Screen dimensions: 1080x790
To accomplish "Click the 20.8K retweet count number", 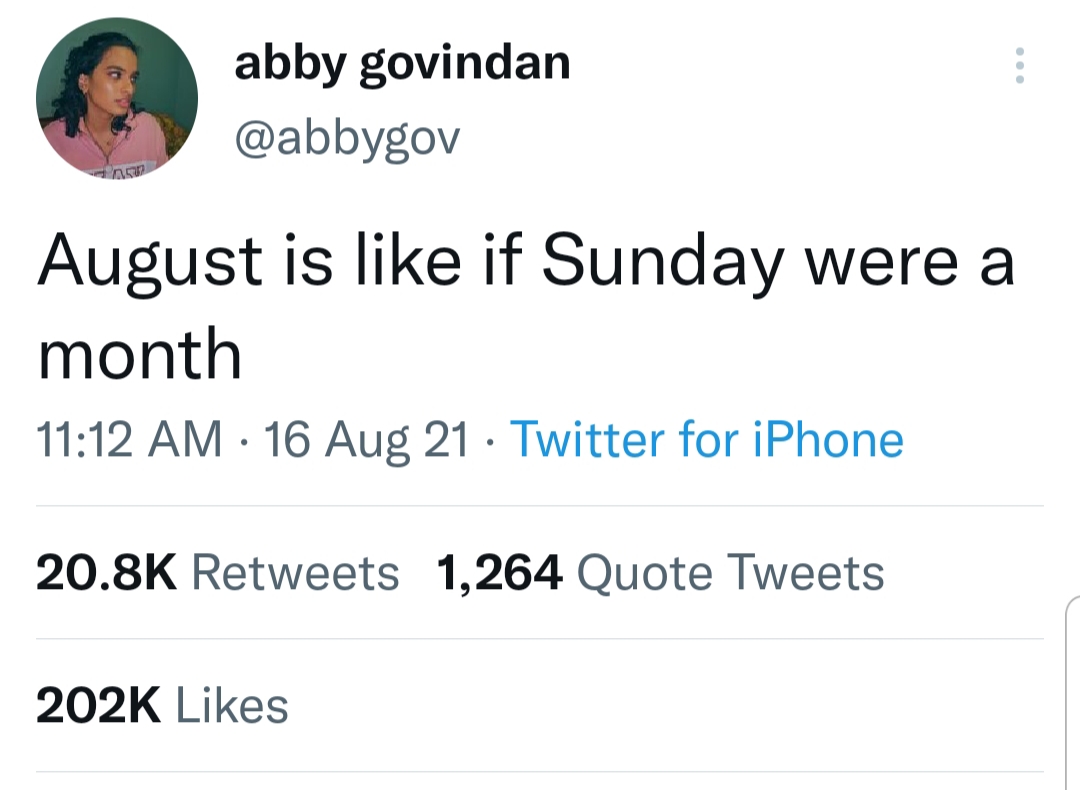I will pos(106,573).
